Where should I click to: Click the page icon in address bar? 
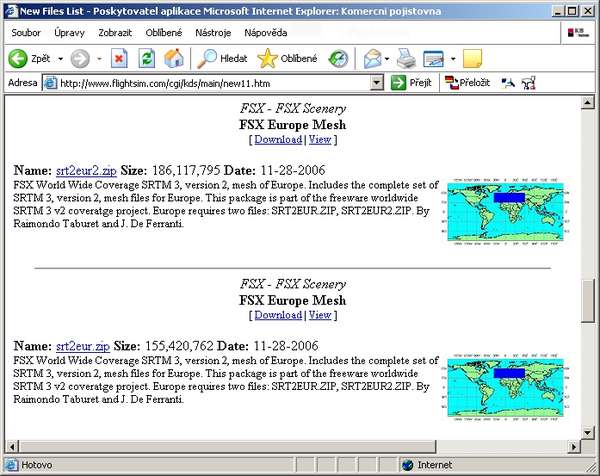[50, 83]
